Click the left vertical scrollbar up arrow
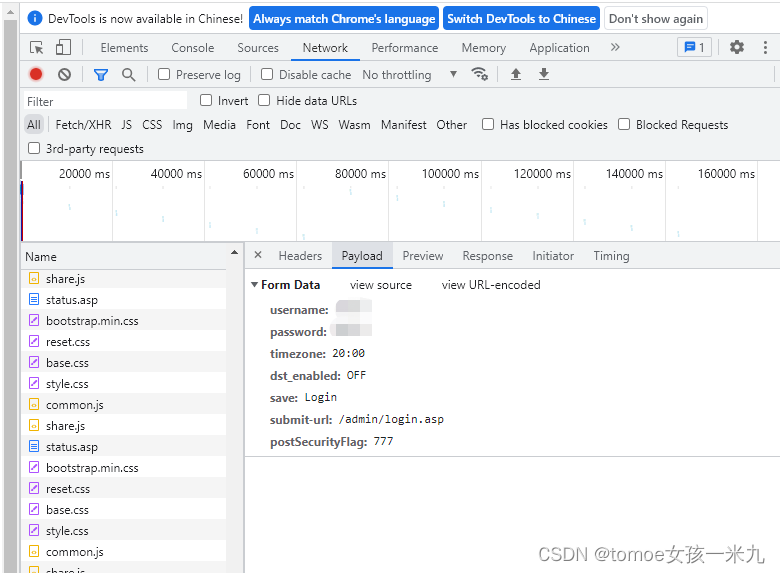Image resolution: width=780 pixels, height=573 pixels. [x=10, y=11]
